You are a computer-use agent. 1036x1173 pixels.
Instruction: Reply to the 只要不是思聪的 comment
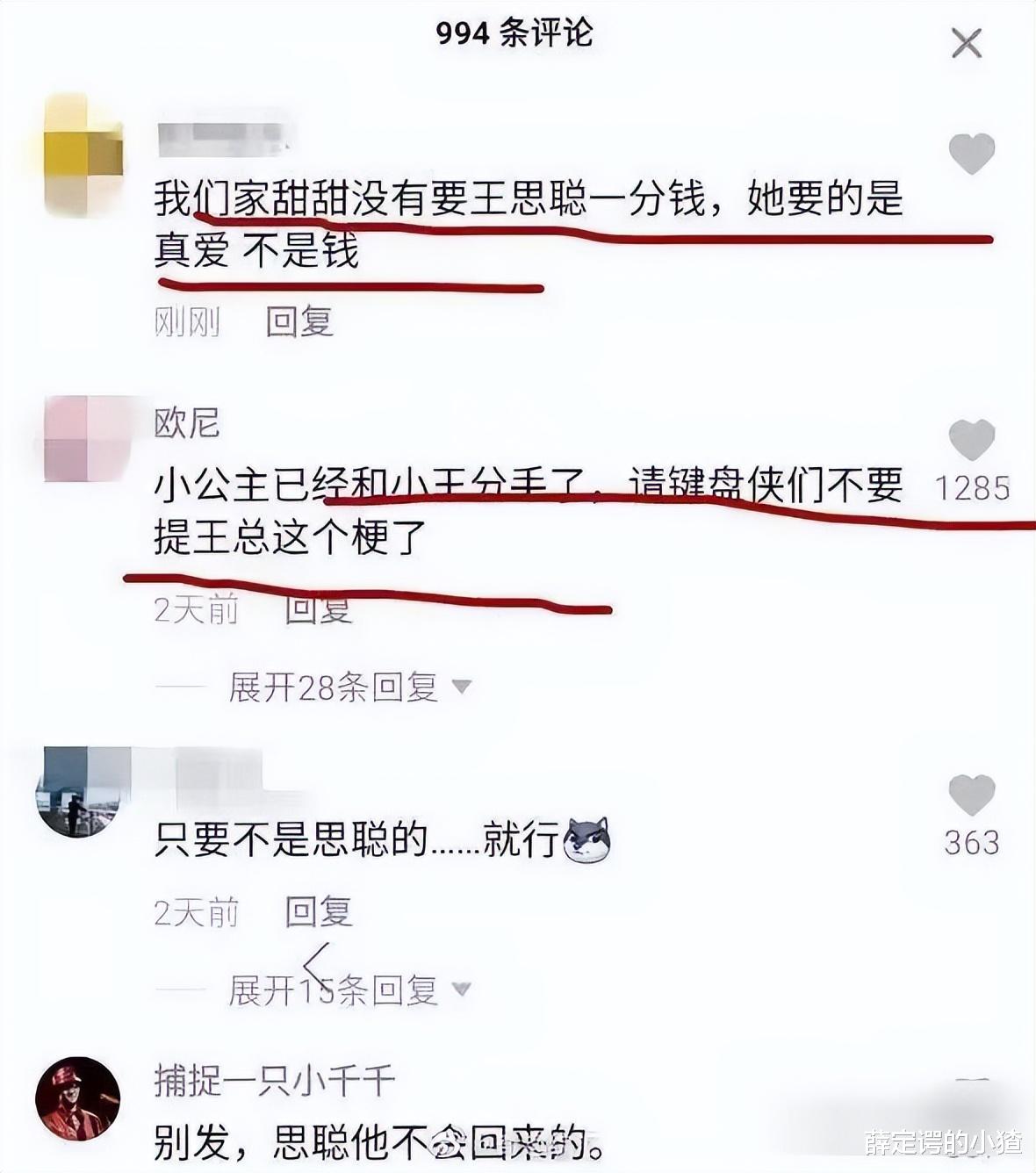pos(319,912)
